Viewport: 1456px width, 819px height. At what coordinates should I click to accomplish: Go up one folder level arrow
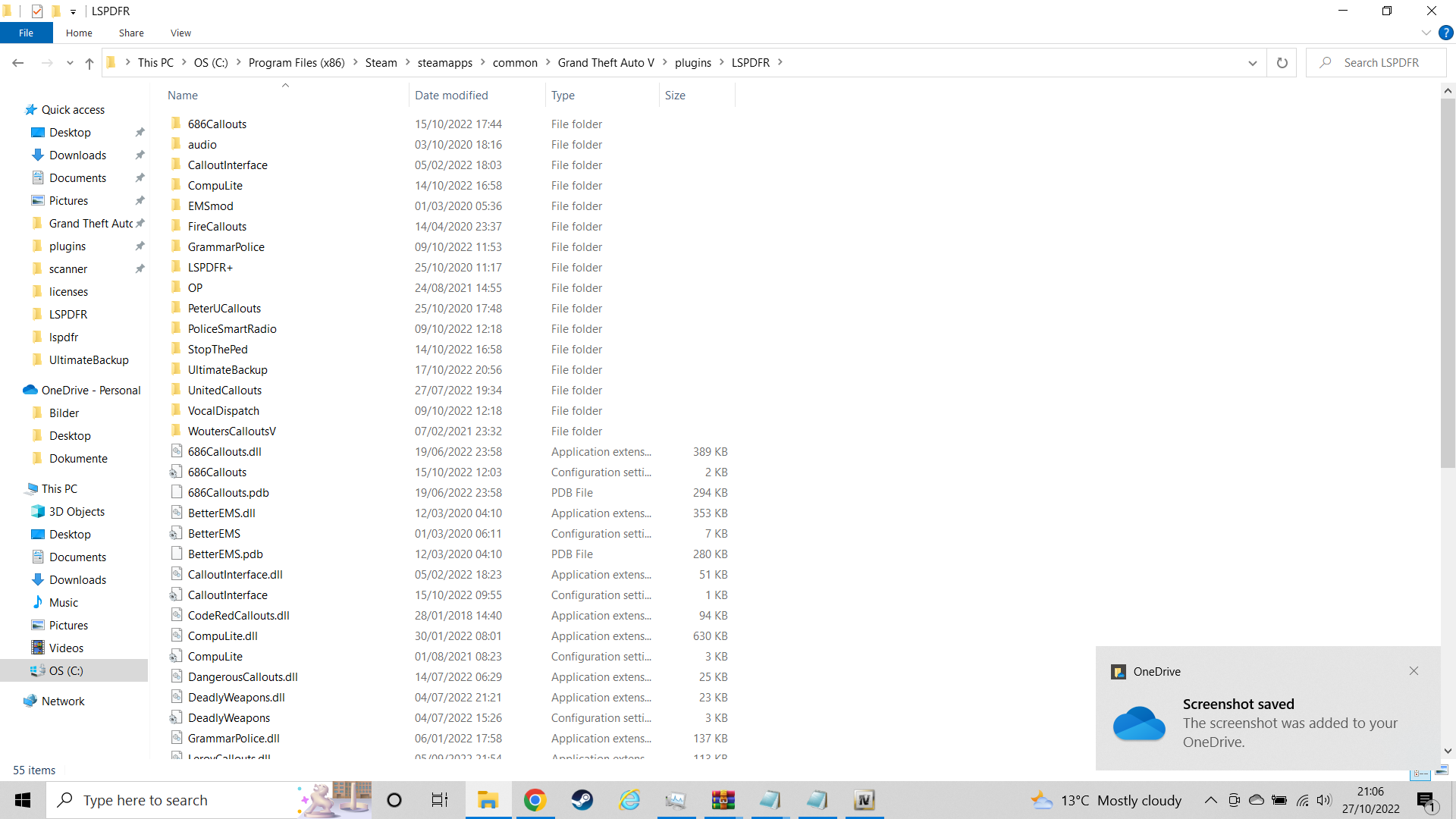click(x=89, y=63)
